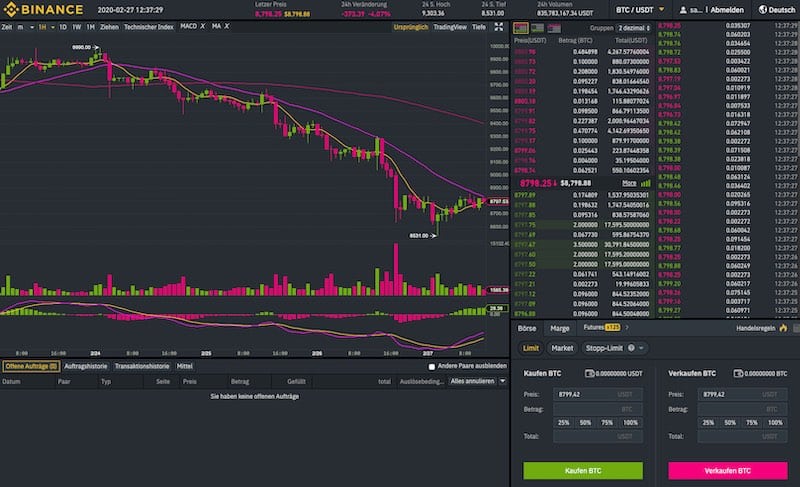Remove the MA indicator with its X

(227, 26)
